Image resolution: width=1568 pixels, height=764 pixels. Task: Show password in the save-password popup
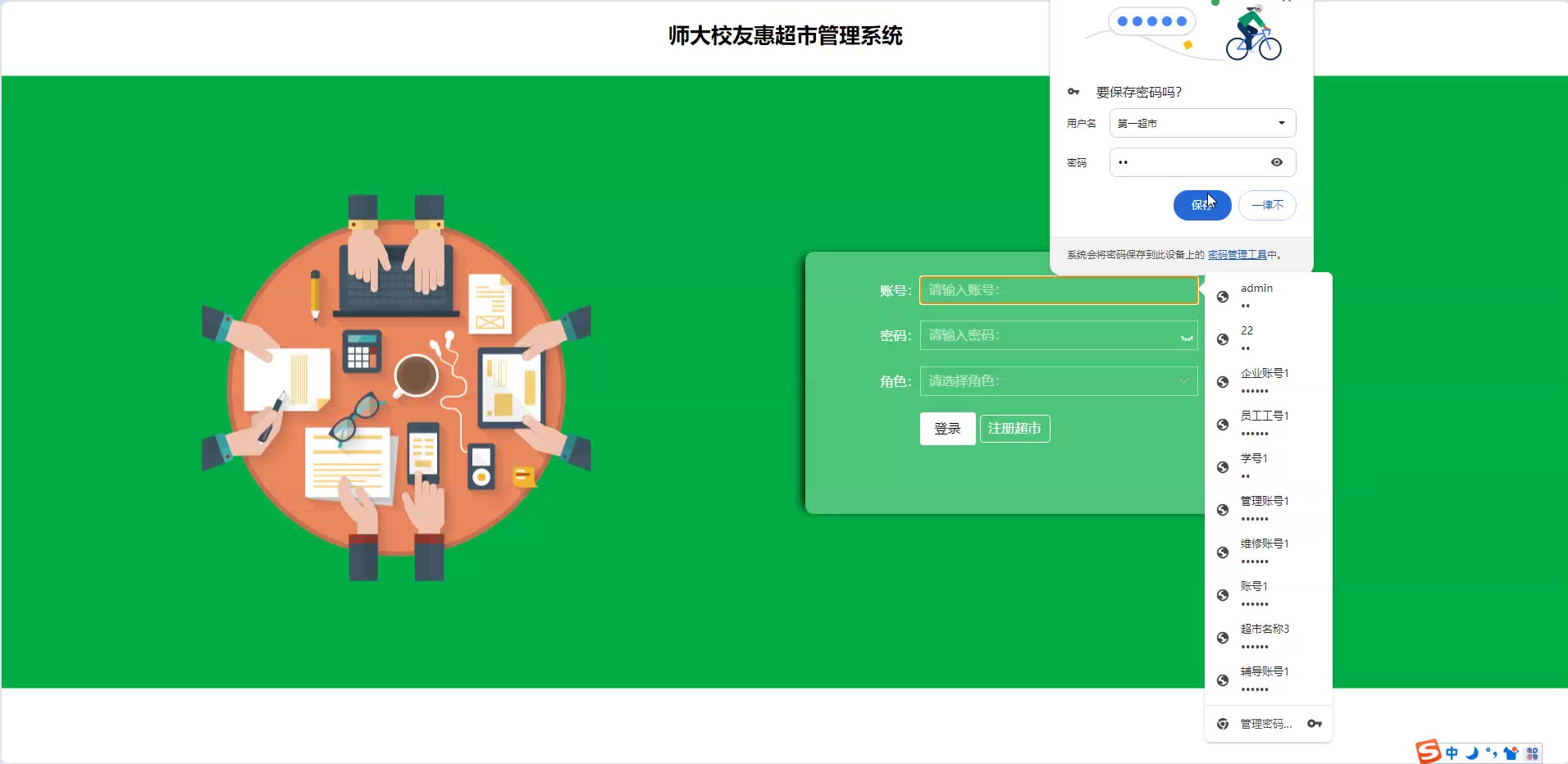click(x=1277, y=162)
